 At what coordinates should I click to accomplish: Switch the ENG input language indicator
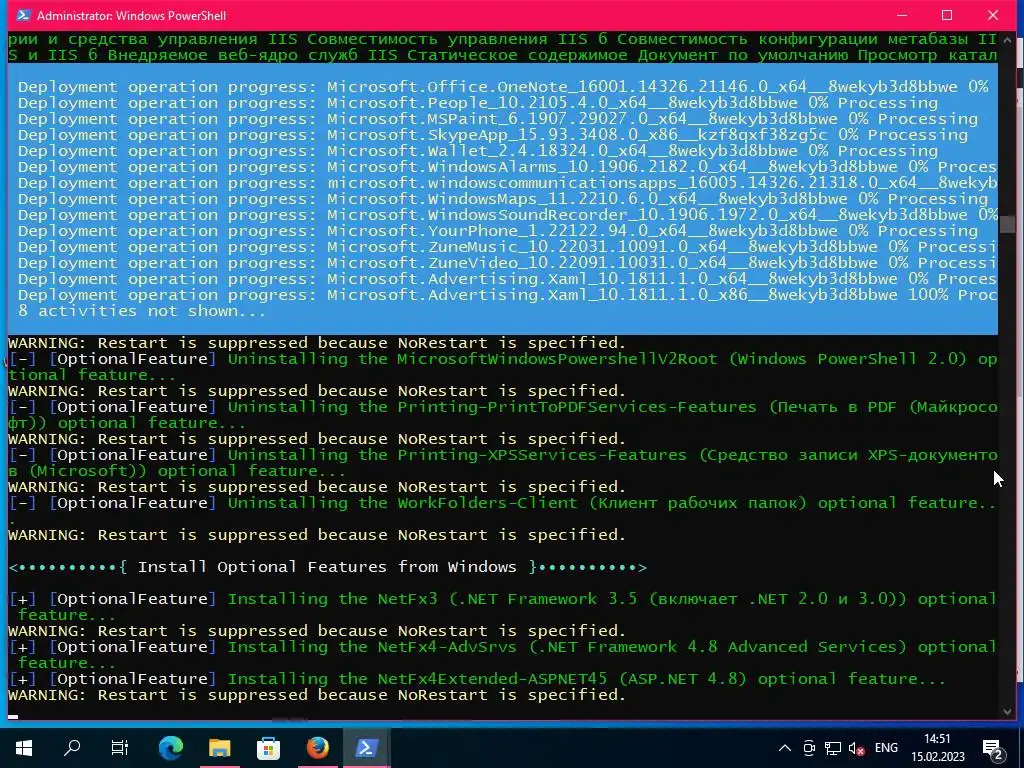tap(886, 748)
